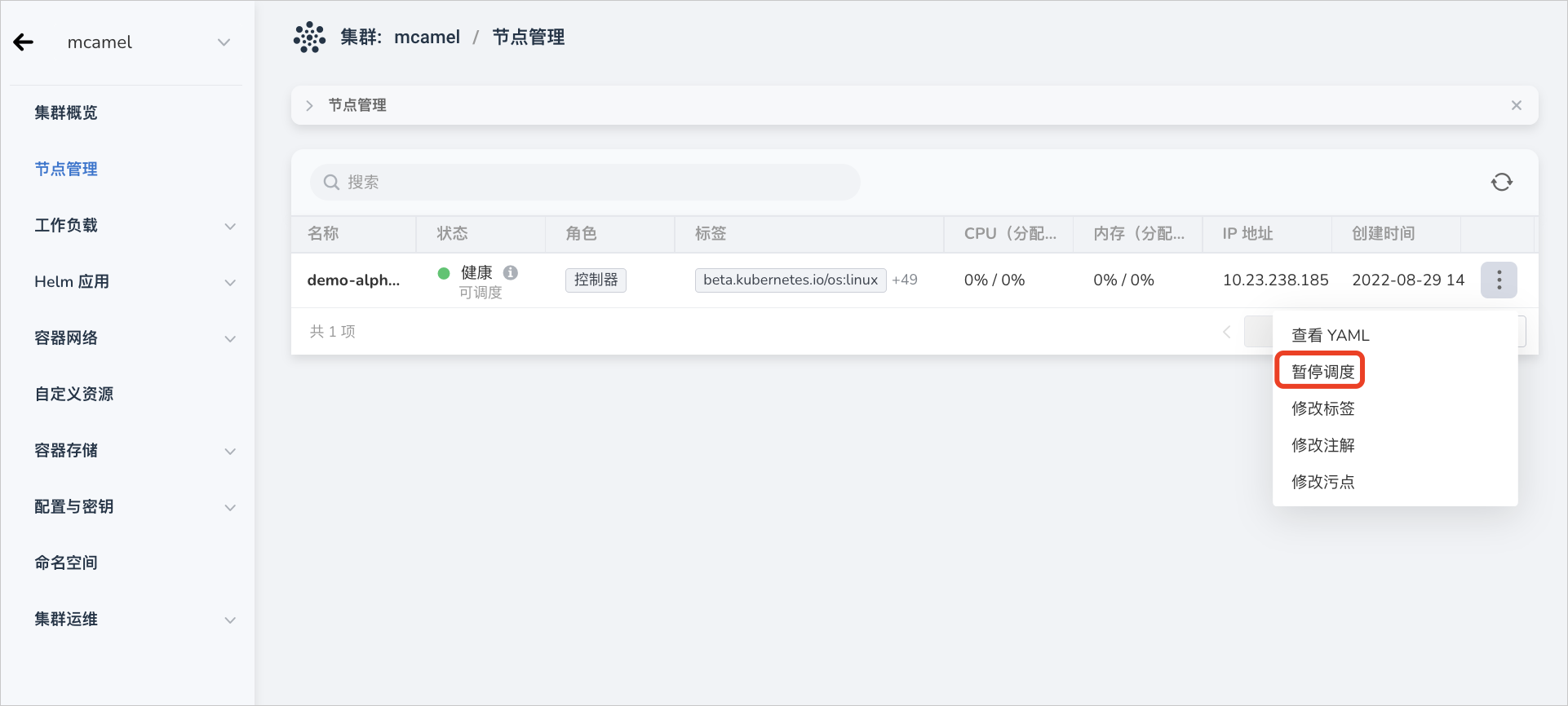The width and height of the screenshot is (1568, 706).
Task: Open 自定义资源 in the sidebar
Action: pos(74,394)
